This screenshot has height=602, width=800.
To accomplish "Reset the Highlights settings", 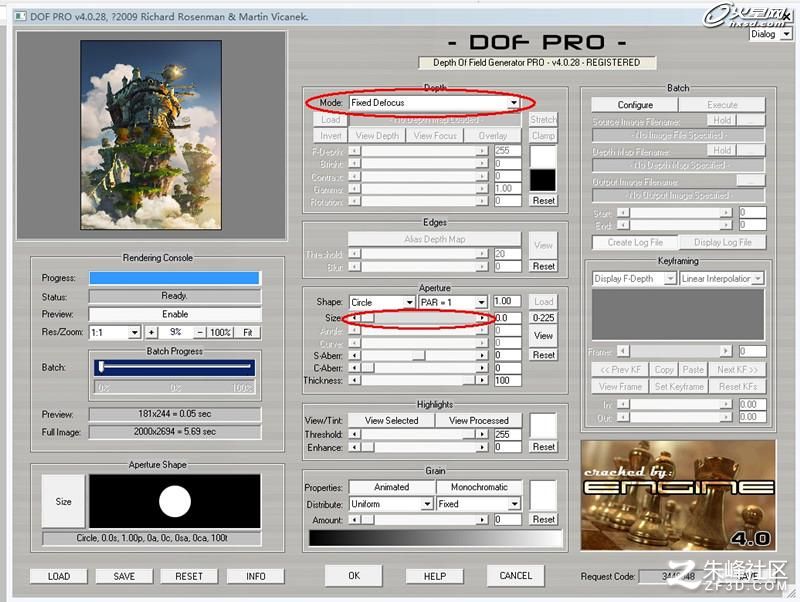I will coord(543,446).
